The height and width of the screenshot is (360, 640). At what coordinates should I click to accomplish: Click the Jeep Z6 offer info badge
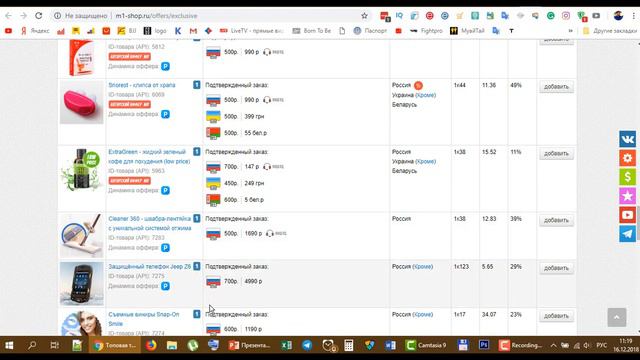tap(197, 266)
